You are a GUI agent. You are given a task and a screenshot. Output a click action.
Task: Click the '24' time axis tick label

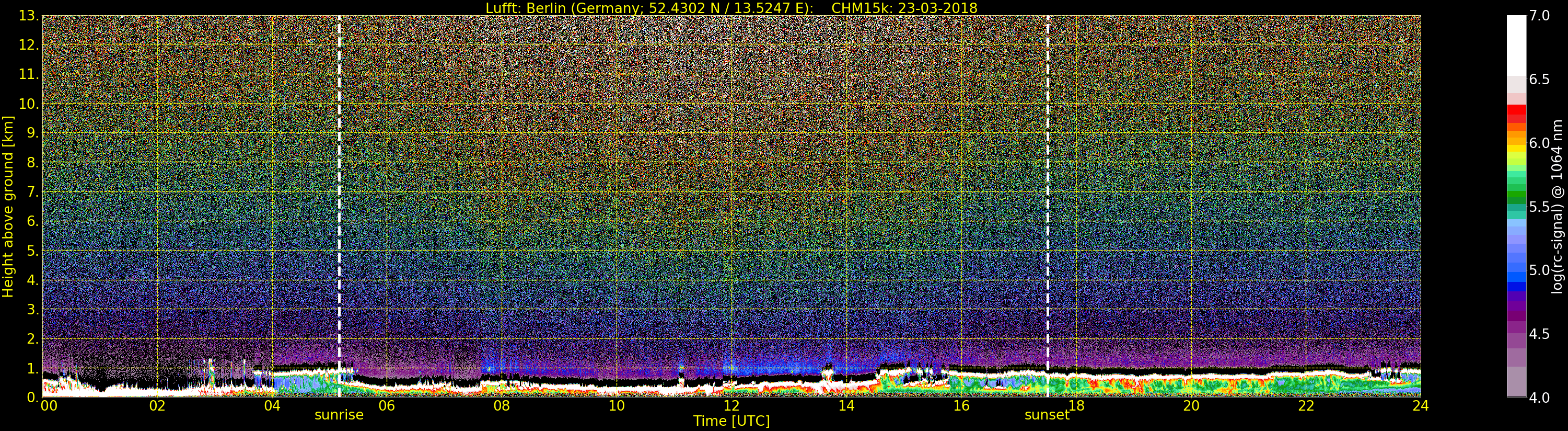[1421, 405]
